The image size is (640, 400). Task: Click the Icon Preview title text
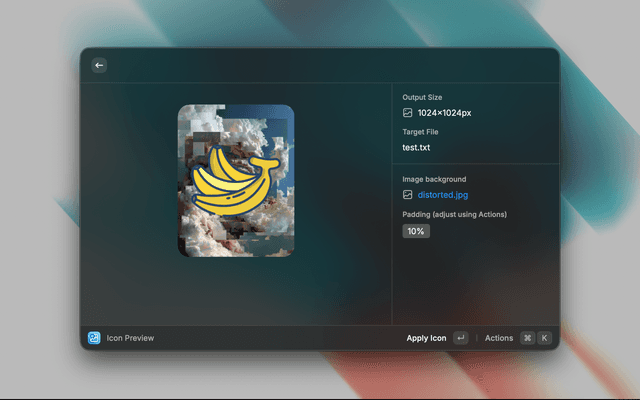coord(131,338)
